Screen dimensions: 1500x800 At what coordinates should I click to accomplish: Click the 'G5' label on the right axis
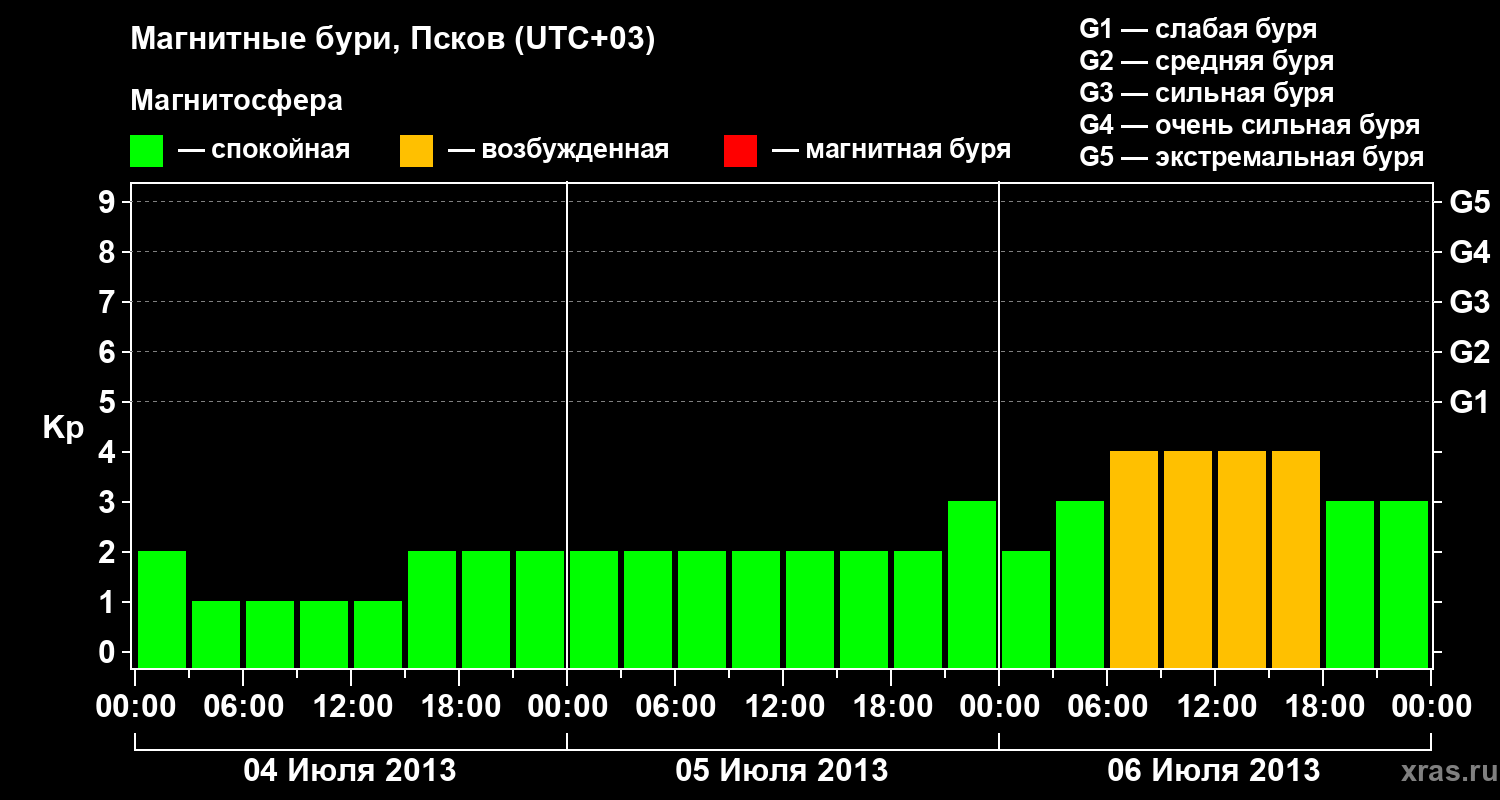[x=1469, y=202]
